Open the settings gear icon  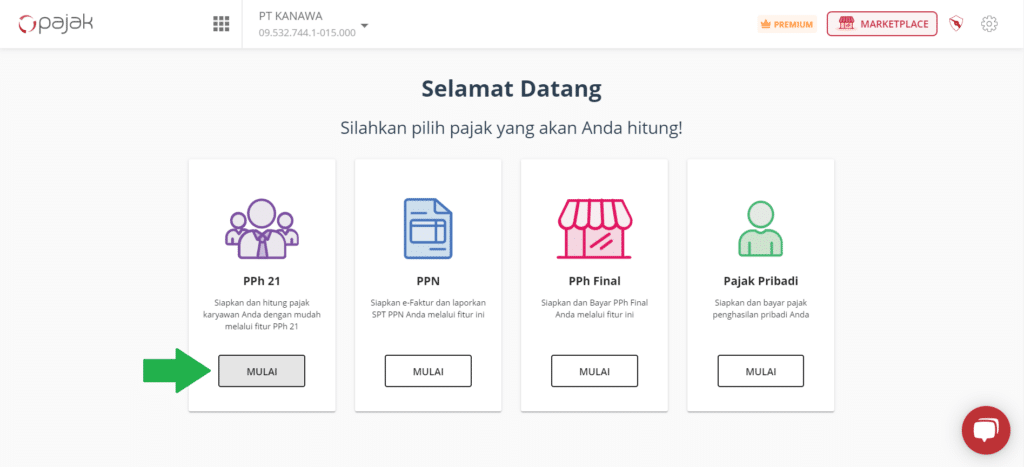coord(989,24)
